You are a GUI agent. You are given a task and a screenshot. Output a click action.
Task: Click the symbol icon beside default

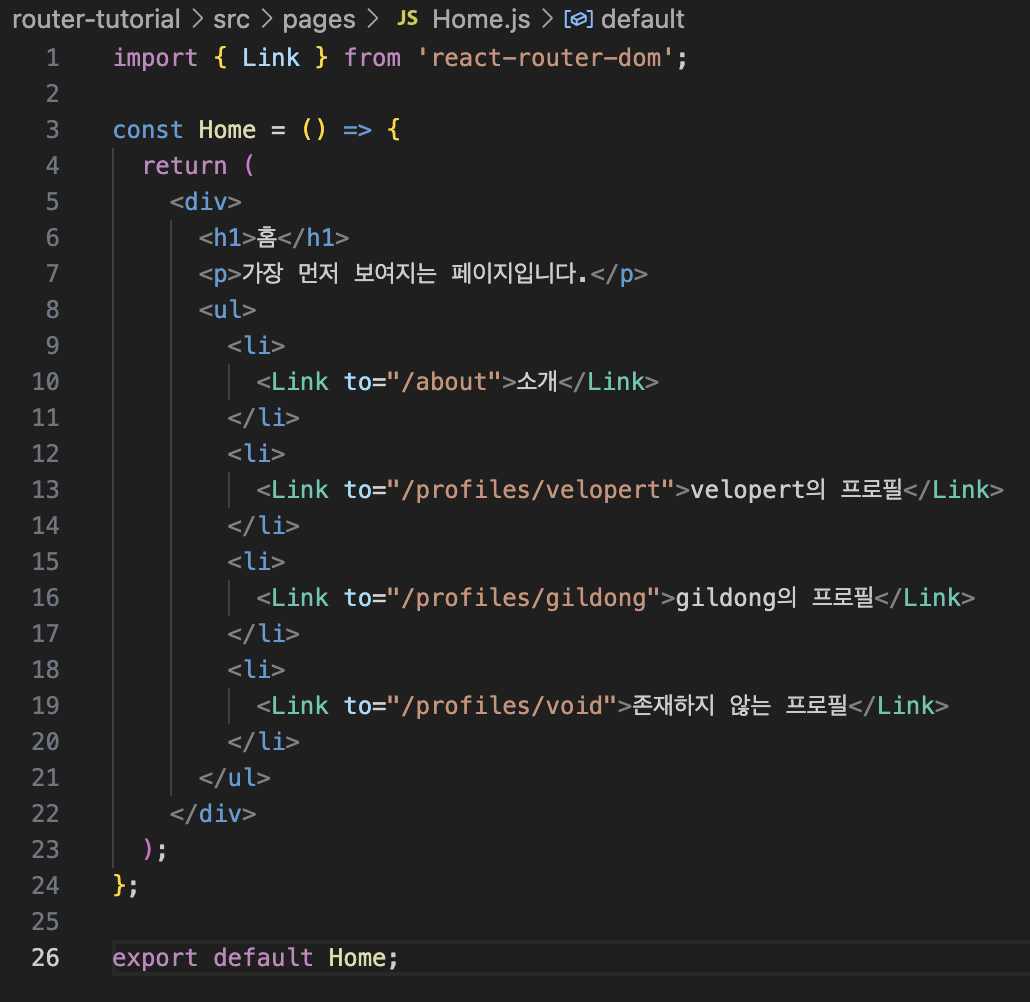point(578,19)
